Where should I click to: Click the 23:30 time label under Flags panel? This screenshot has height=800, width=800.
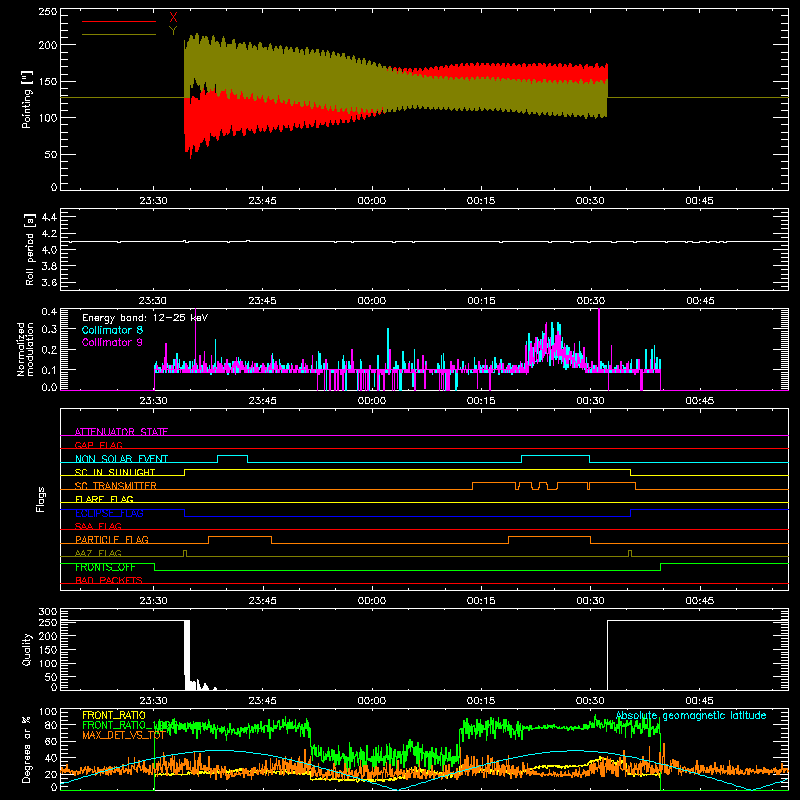[x=153, y=601]
